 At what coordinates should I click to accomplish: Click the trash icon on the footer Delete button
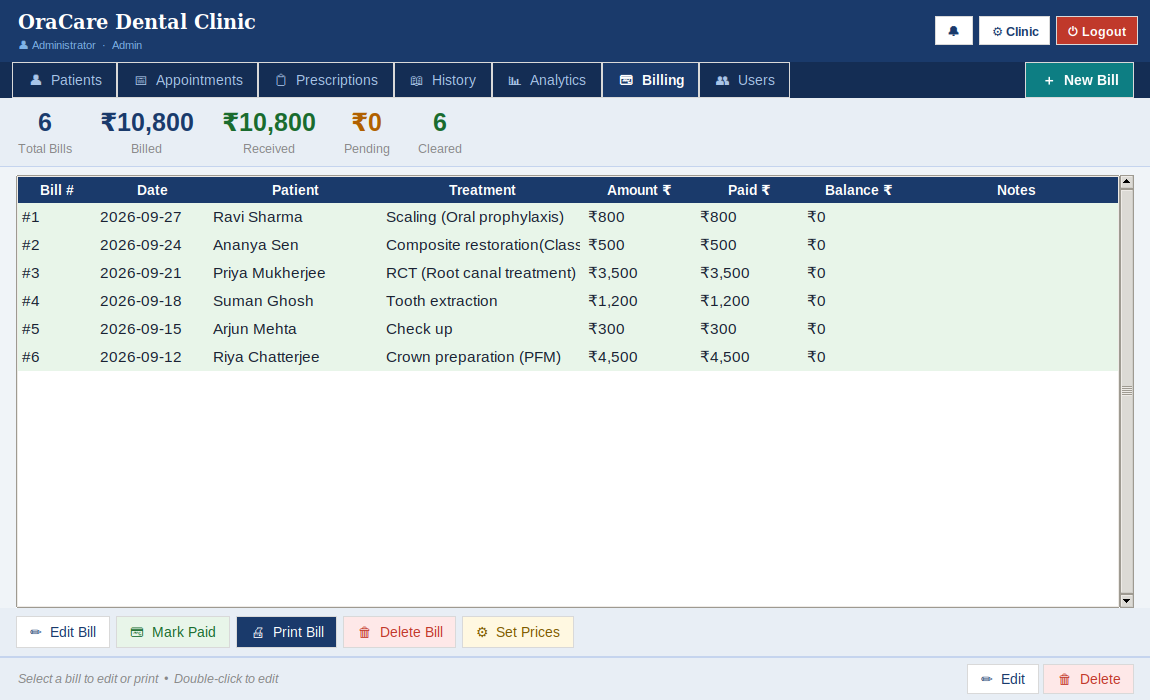pos(1064,679)
